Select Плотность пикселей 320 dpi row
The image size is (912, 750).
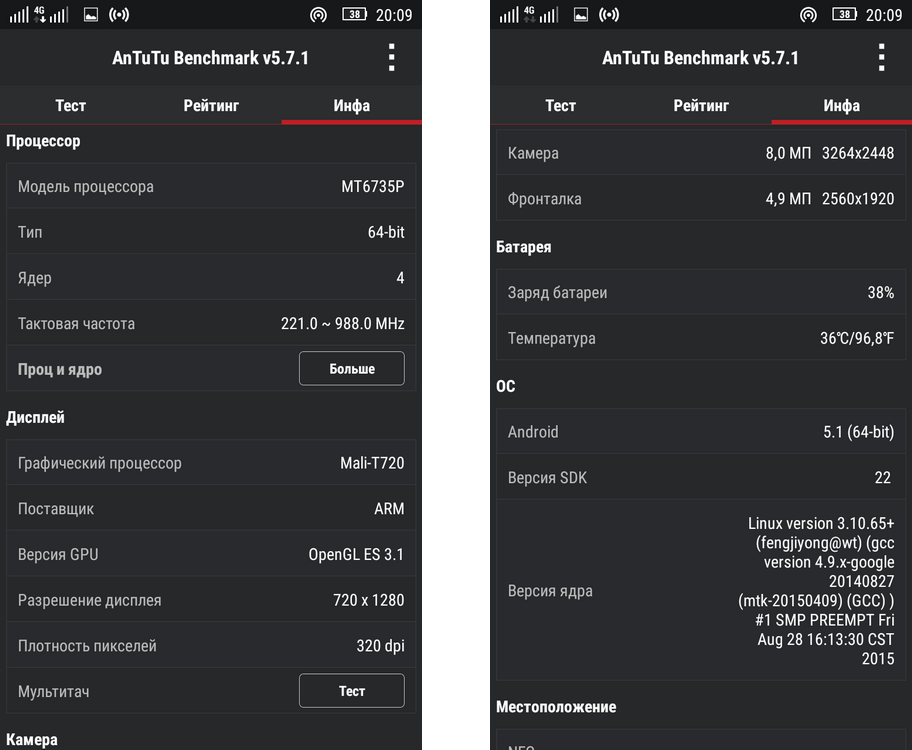coord(211,646)
